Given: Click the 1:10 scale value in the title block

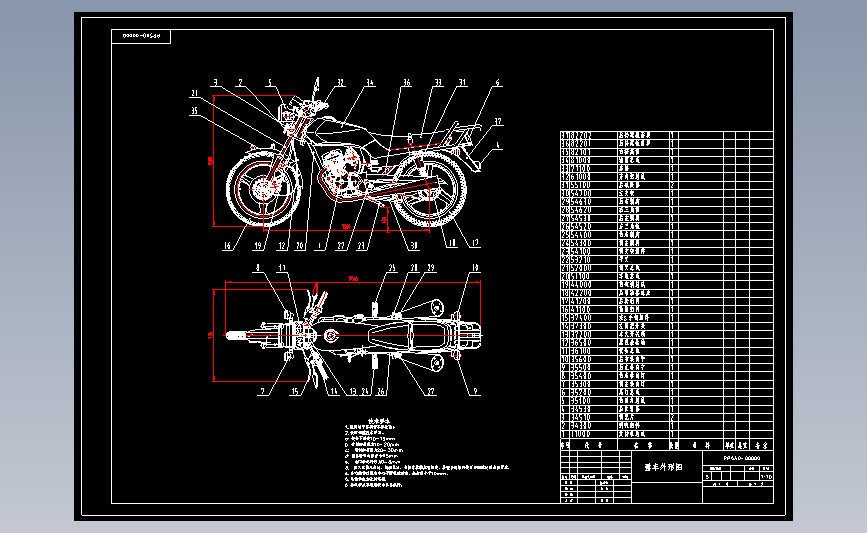Looking at the screenshot, I should tap(766, 476).
